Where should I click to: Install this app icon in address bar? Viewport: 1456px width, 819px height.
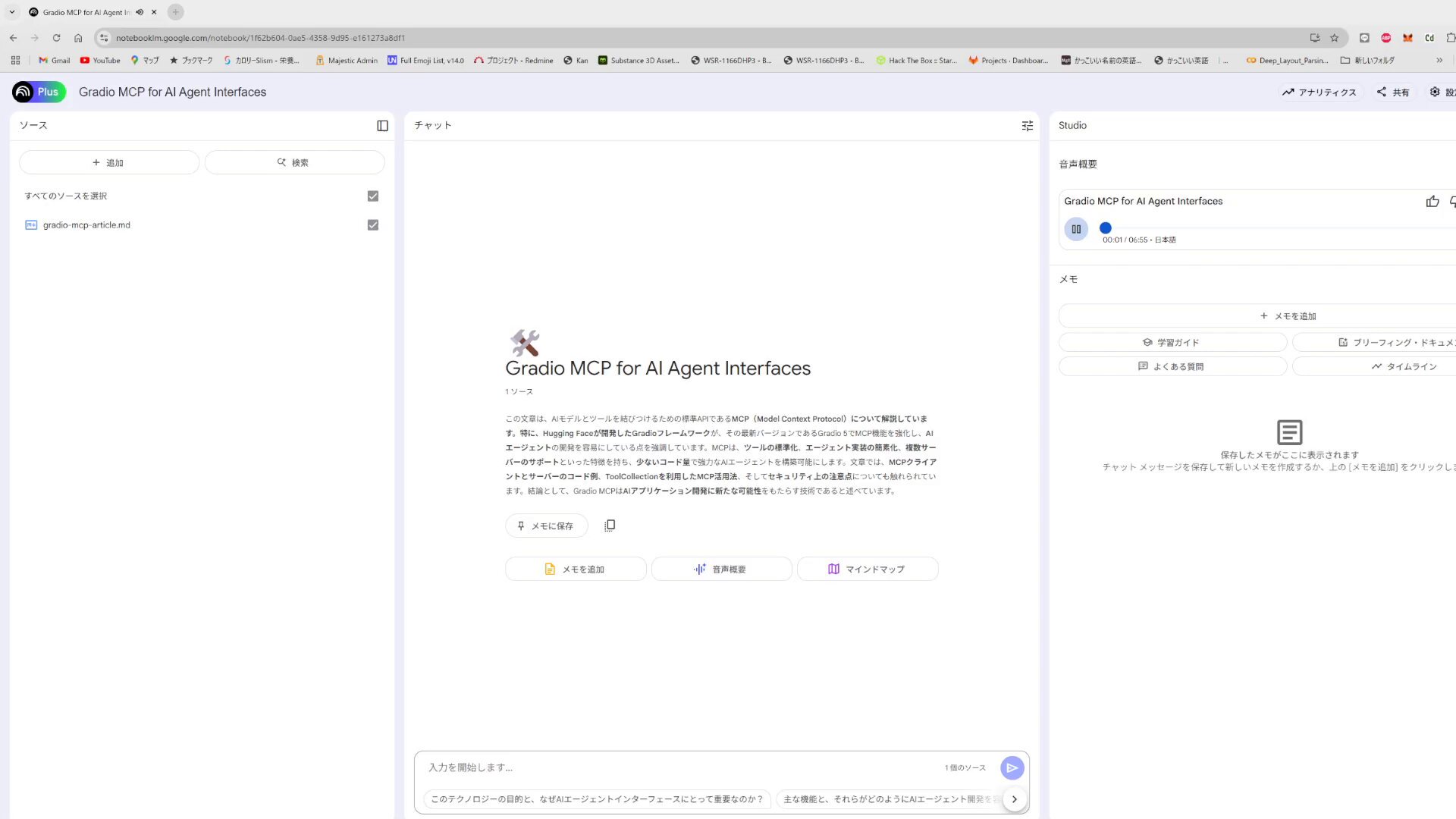[1315, 38]
